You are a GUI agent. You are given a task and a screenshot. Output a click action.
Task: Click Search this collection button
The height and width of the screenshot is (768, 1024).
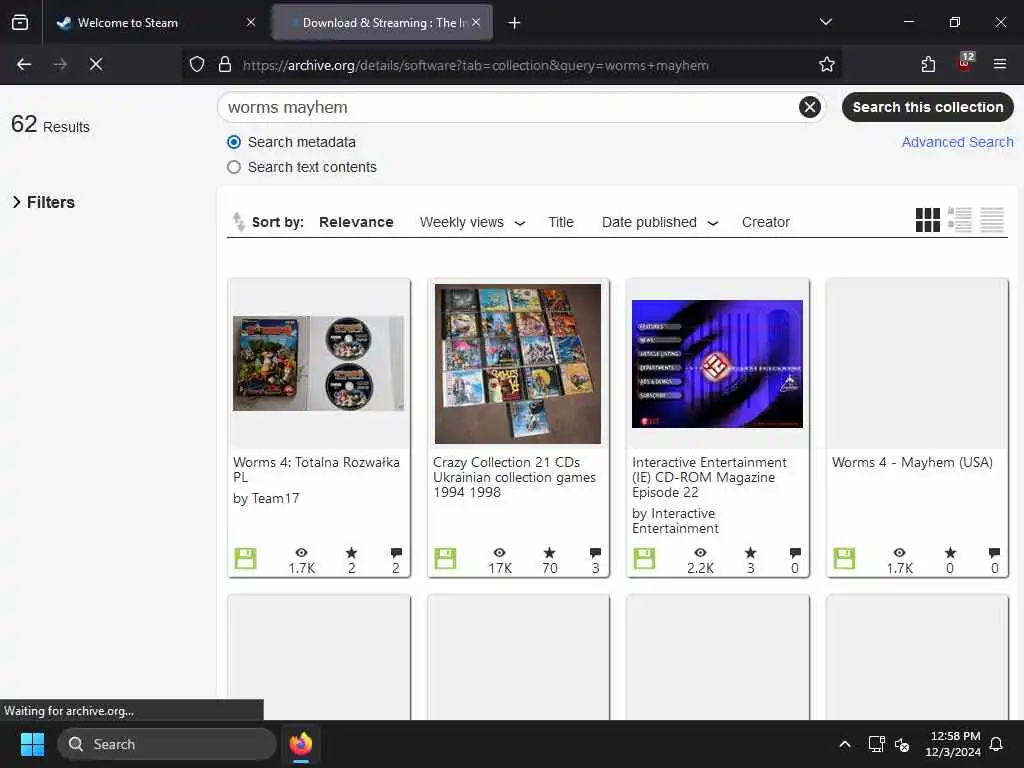pyautogui.click(x=927, y=106)
